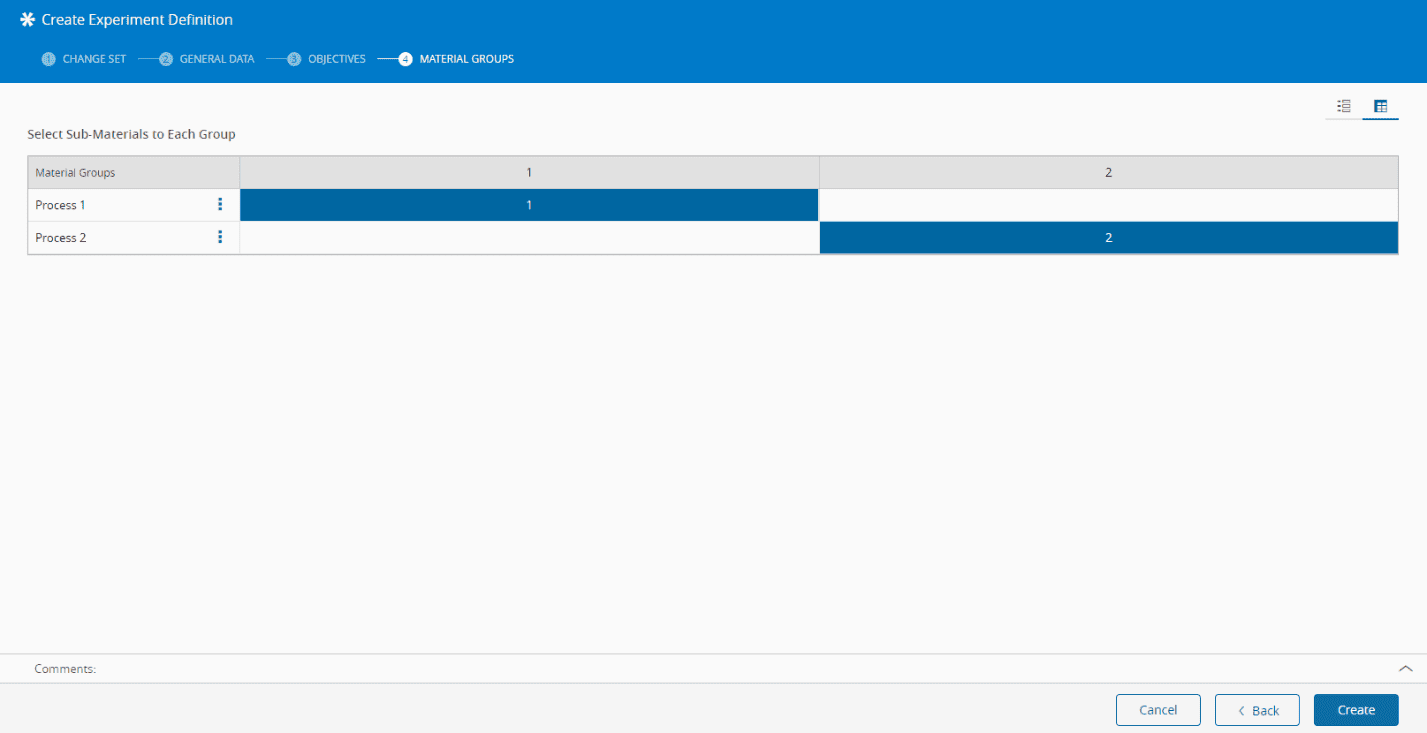
Task: Select the grid view icon
Action: [1381, 105]
